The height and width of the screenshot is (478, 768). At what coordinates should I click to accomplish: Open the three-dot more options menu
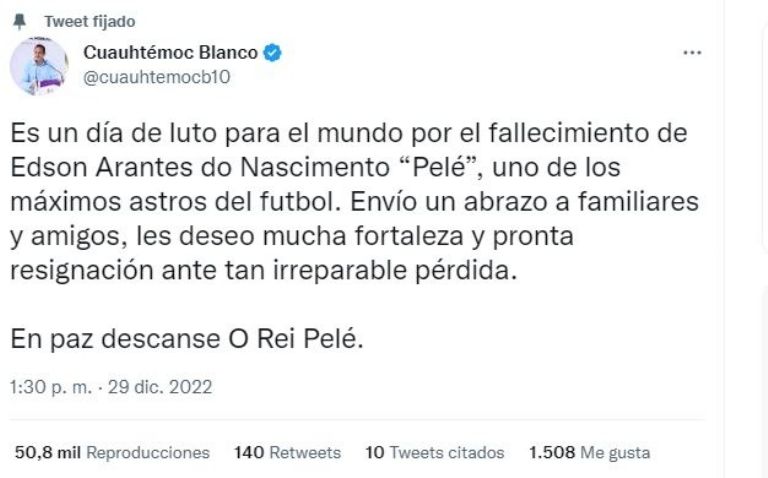click(691, 53)
